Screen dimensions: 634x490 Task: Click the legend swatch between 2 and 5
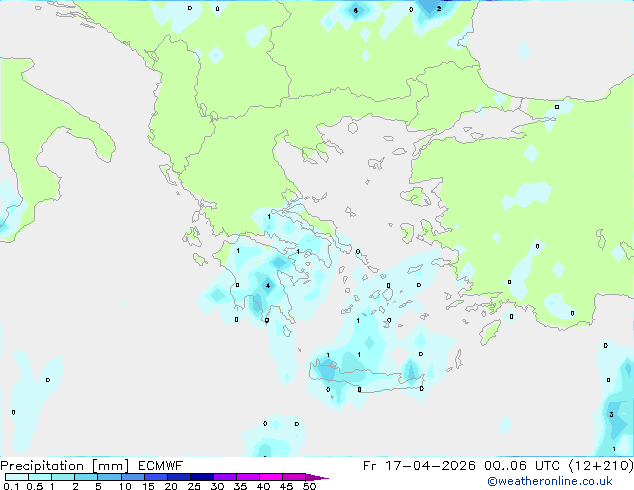pyautogui.click(x=86, y=477)
